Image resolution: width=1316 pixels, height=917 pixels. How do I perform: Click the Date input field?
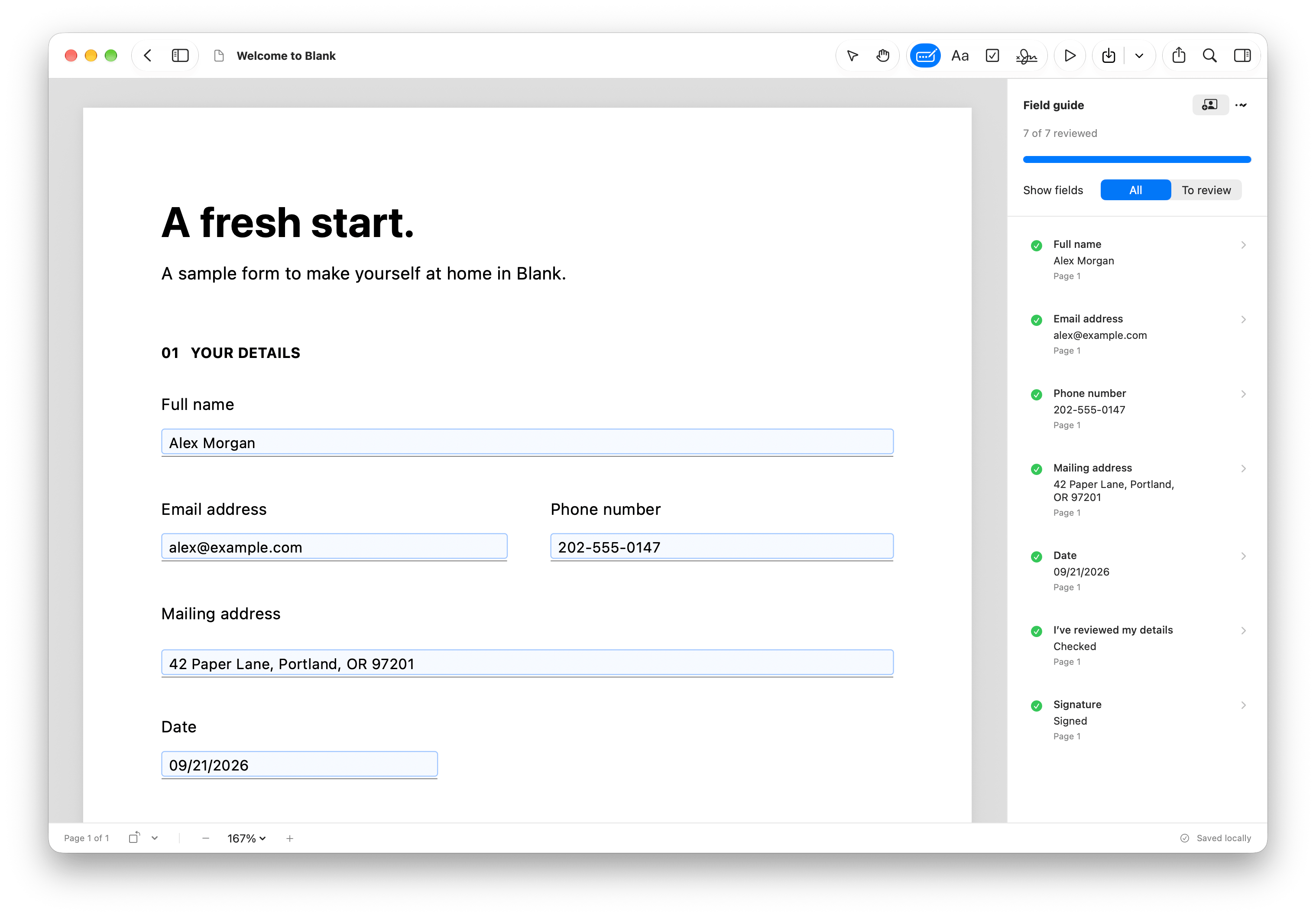(x=299, y=764)
